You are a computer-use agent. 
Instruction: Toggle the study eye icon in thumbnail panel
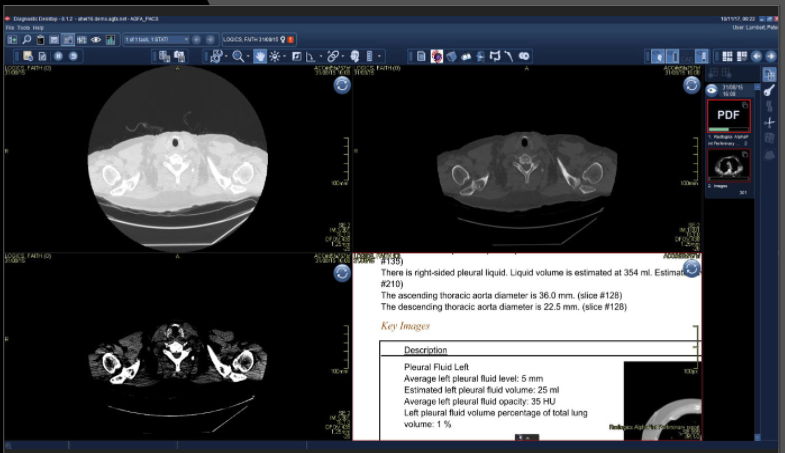click(x=712, y=89)
